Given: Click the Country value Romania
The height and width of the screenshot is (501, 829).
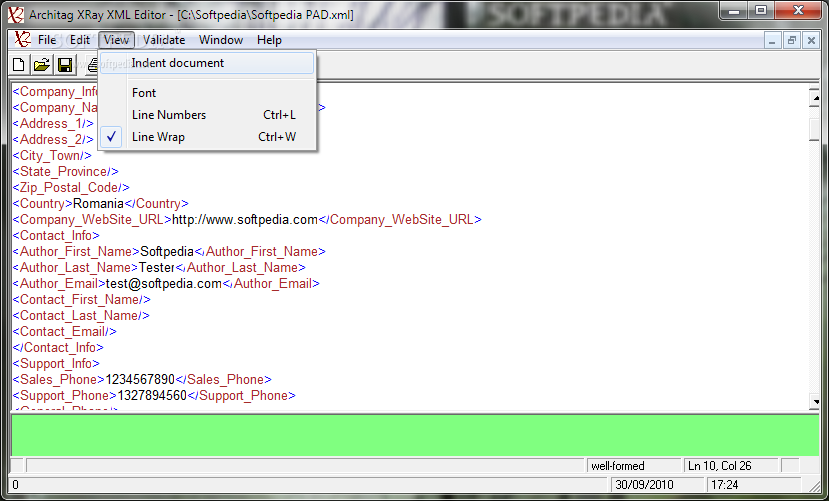Looking at the screenshot, I should point(98,203).
